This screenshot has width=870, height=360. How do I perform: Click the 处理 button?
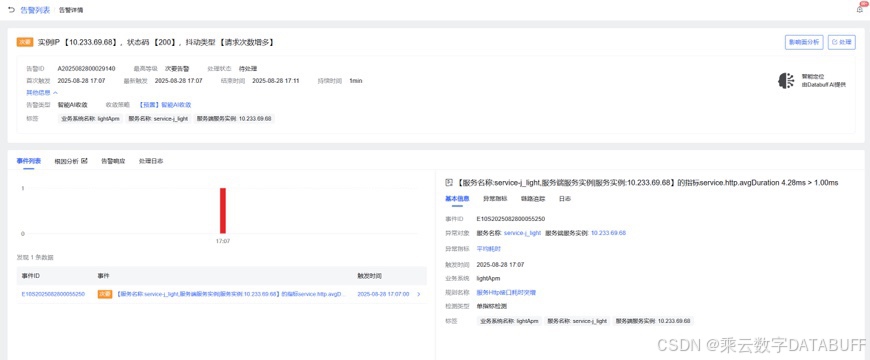842,42
